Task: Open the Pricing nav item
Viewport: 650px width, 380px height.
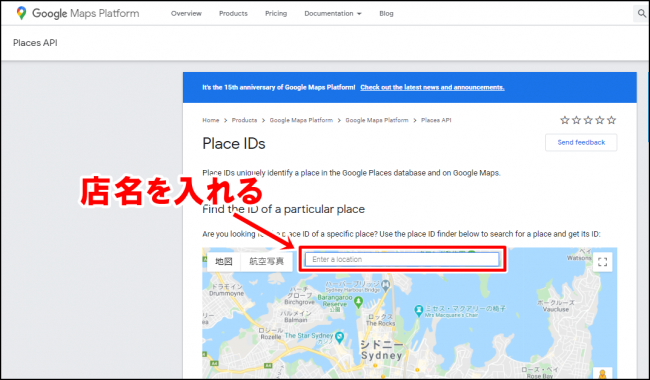Action: point(276,13)
